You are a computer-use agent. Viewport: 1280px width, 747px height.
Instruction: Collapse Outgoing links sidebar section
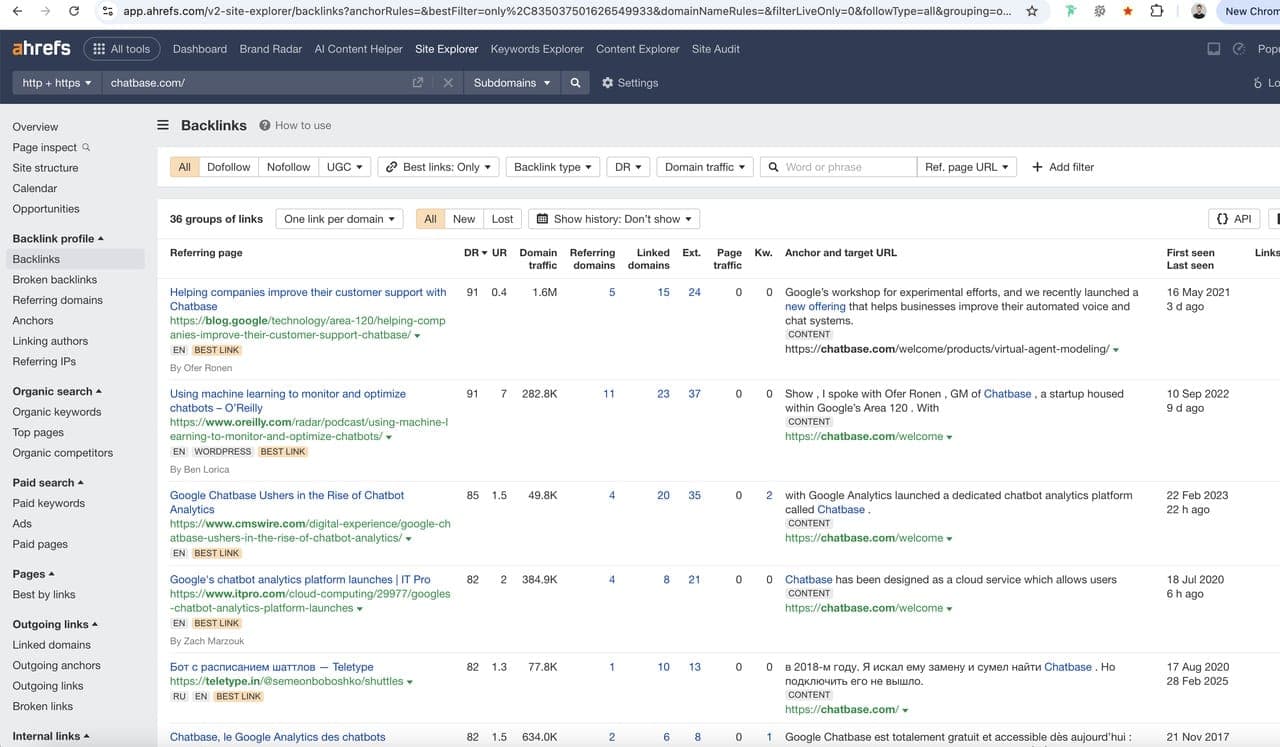[x=55, y=624]
